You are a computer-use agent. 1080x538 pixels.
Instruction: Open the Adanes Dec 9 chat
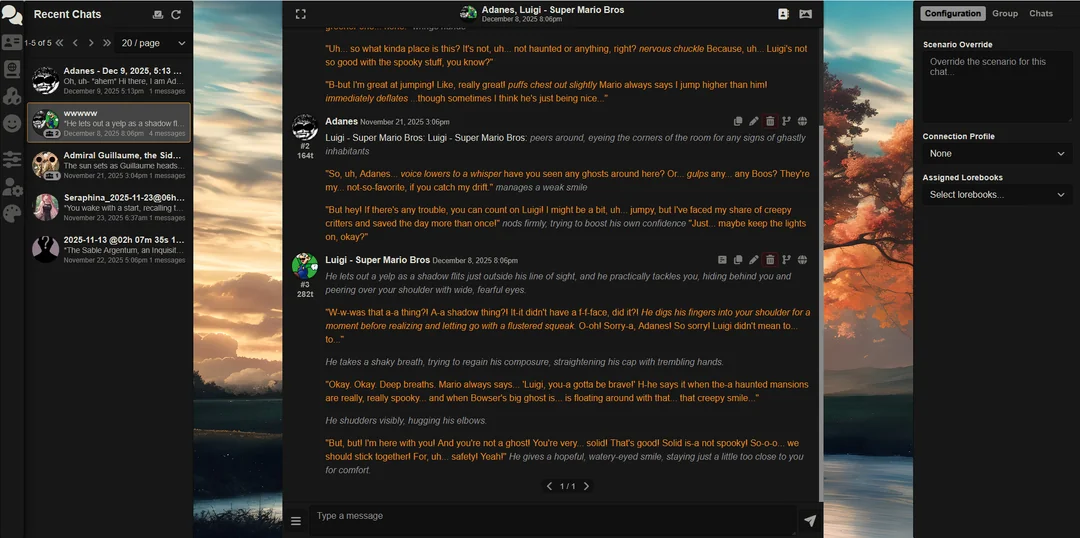(109, 81)
